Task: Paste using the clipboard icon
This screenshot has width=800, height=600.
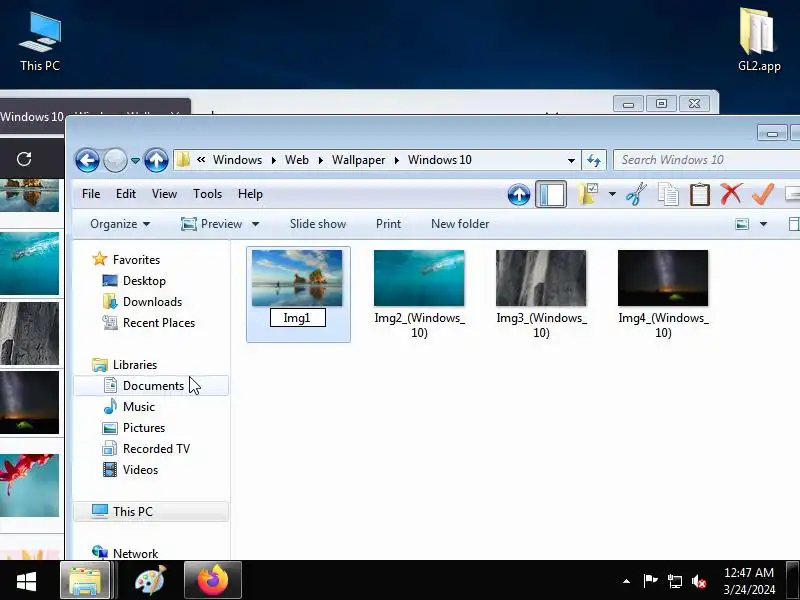Action: coord(699,194)
